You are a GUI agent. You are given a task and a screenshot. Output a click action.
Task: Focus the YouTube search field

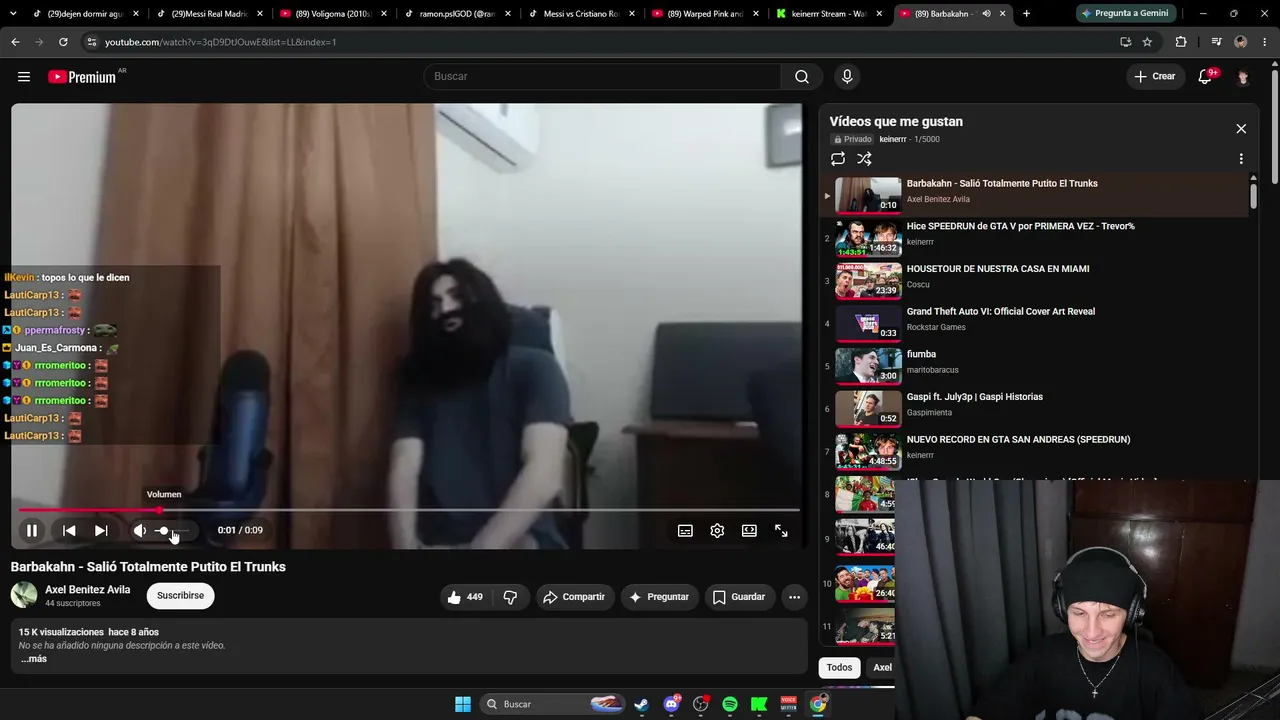[602, 77]
